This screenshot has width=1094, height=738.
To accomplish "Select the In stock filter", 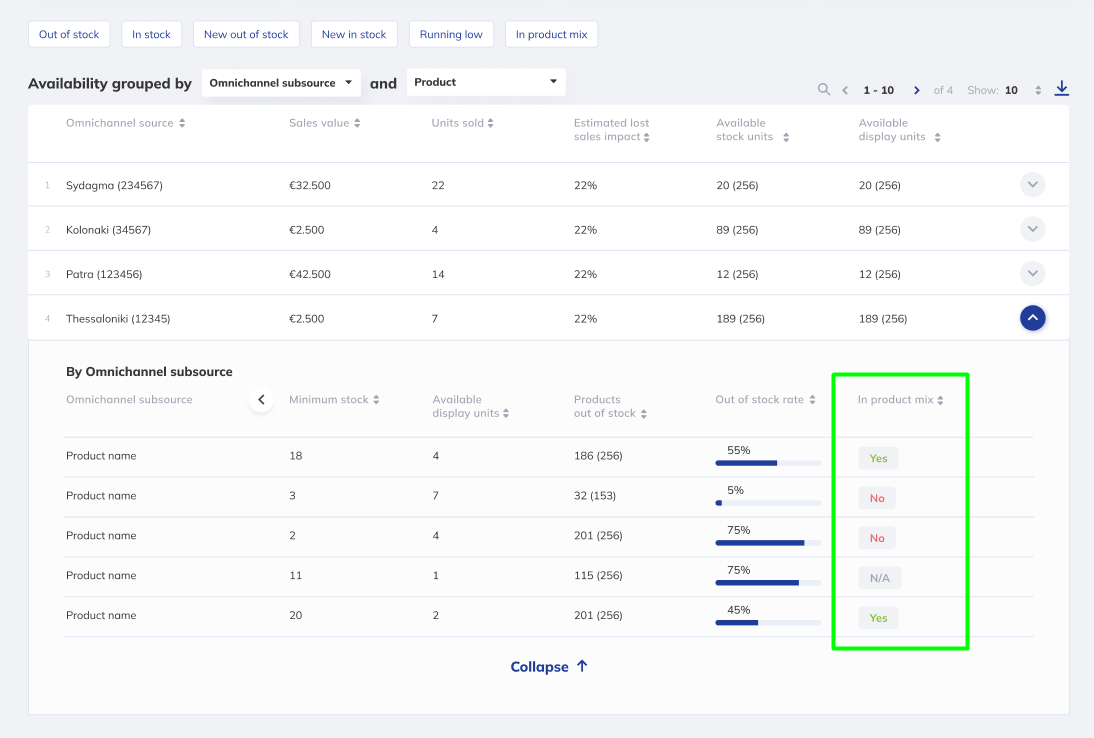I will [x=151, y=34].
